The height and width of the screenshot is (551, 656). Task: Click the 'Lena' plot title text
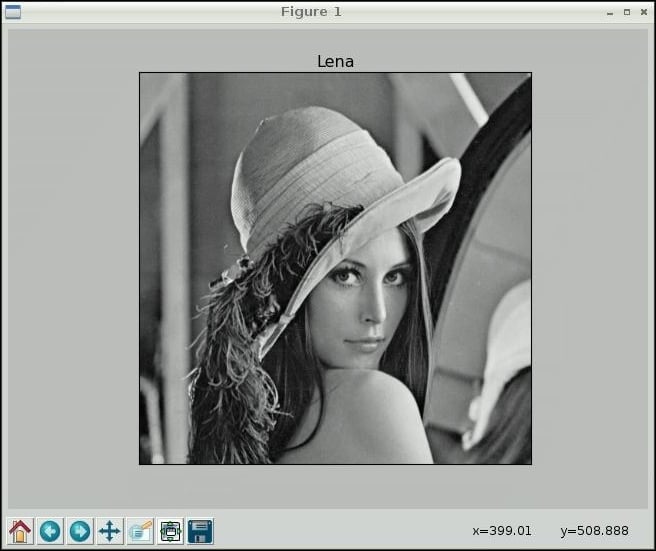tap(336, 62)
